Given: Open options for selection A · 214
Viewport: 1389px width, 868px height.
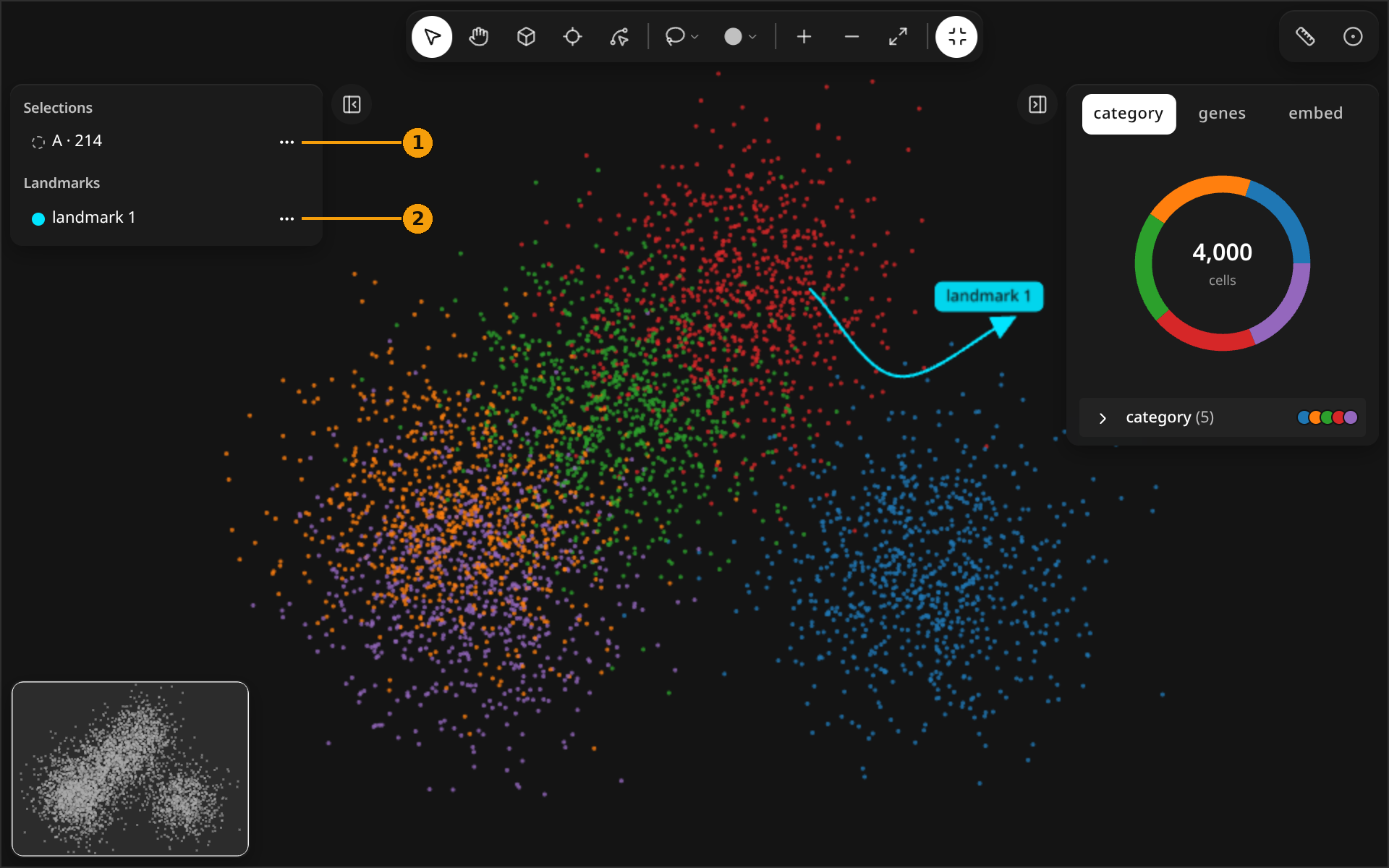Looking at the screenshot, I should tap(287, 142).
